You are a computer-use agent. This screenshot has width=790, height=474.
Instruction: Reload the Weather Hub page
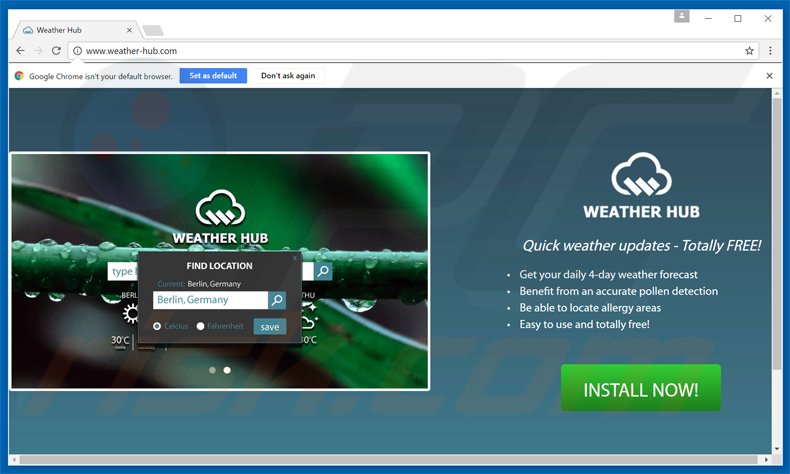pyautogui.click(x=56, y=50)
